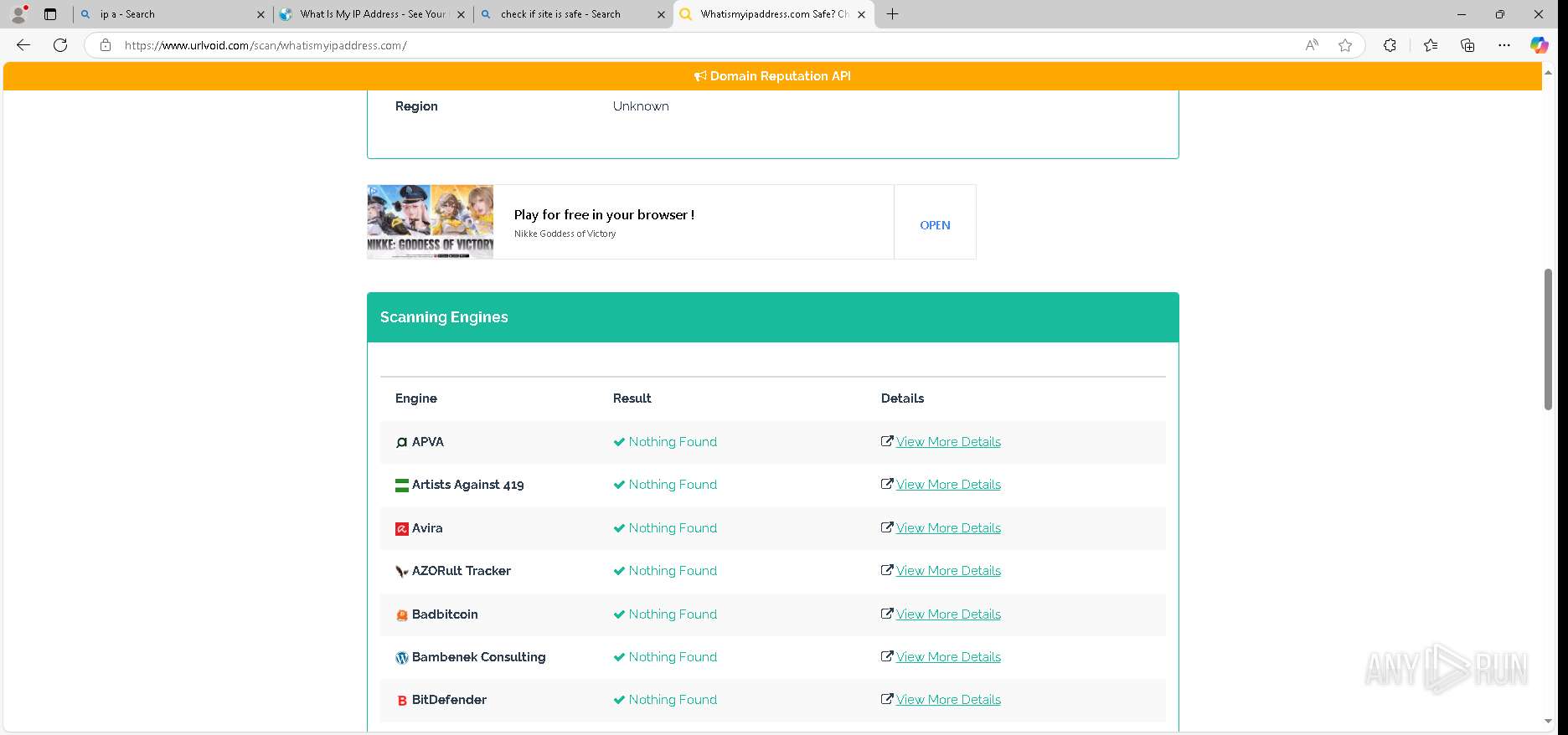Click the Result column header
This screenshot has width=1568, height=735.
pyautogui.click(x=632, y=398)
